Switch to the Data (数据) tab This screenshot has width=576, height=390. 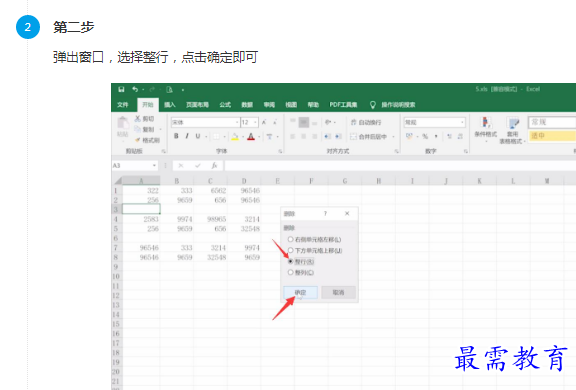247,105
